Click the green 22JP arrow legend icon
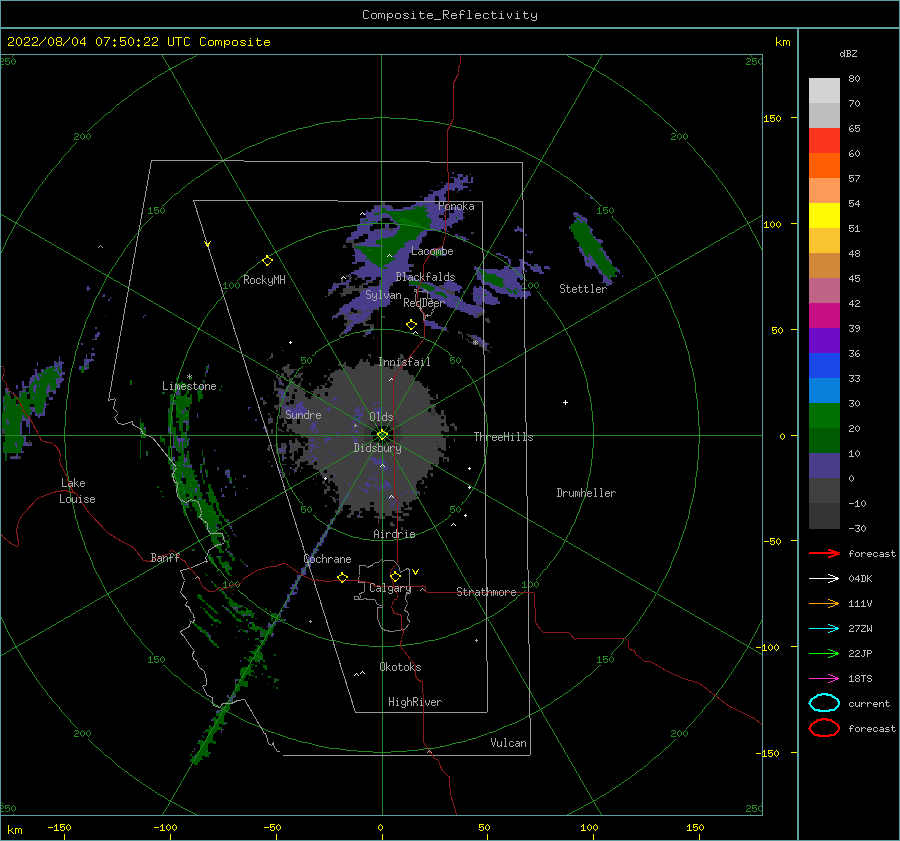This screenshot has height=841, width=900. pyautogui.click(x=824, y=653)
